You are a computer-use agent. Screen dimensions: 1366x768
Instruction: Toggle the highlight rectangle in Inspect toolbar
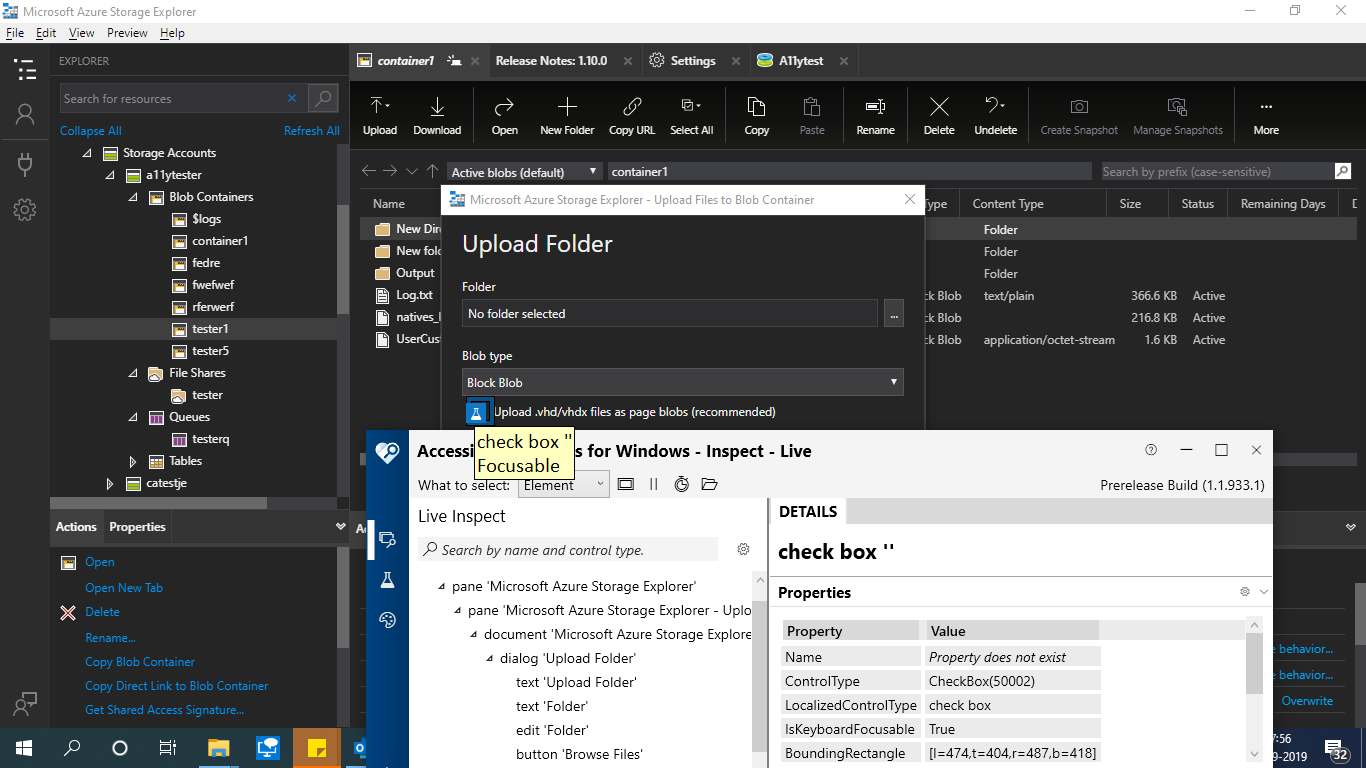pyautogui.click(x=628, y=484)
